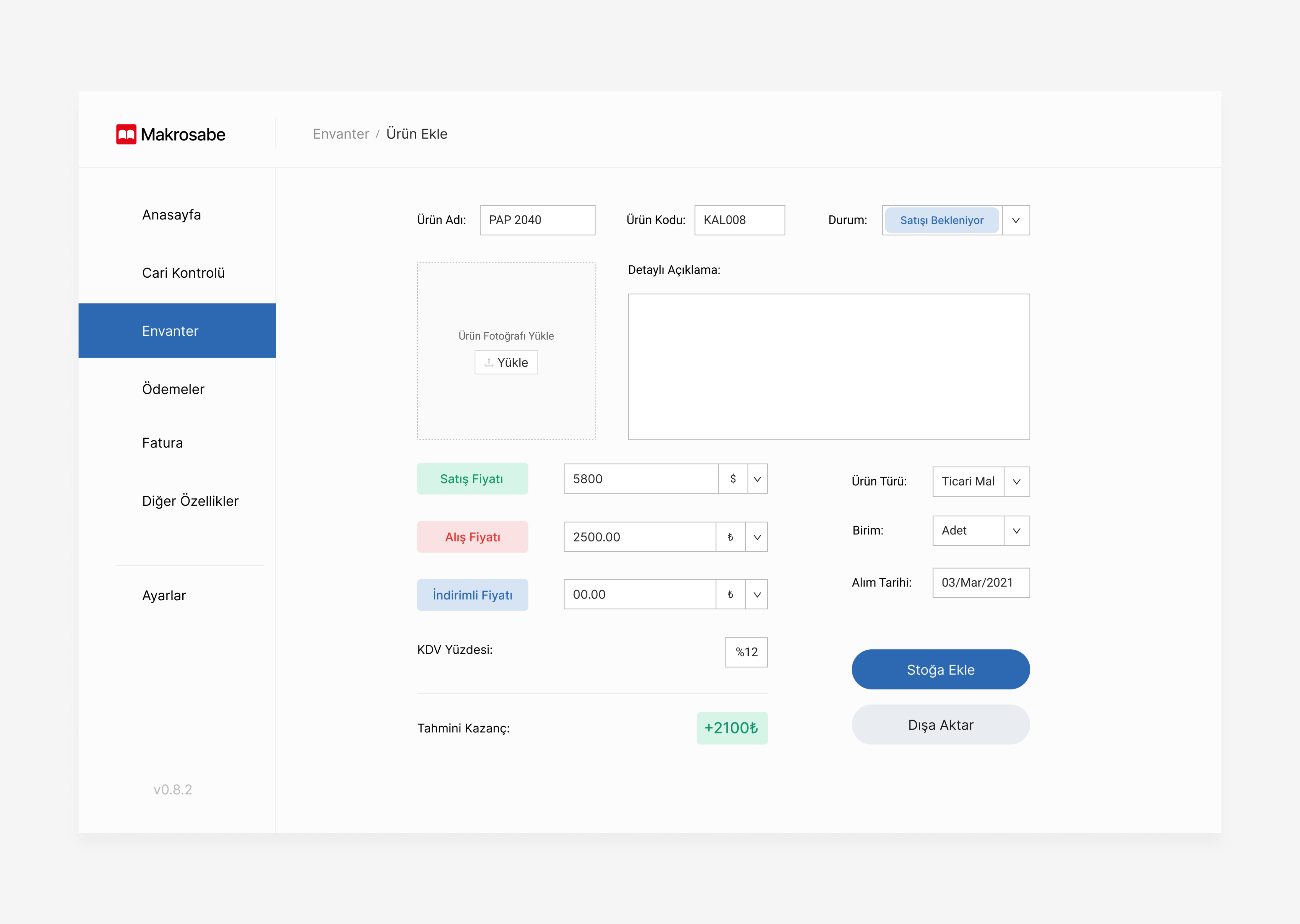Click the v0.8.2 version text
1300x924 pixels.
[x=172, y=790]
